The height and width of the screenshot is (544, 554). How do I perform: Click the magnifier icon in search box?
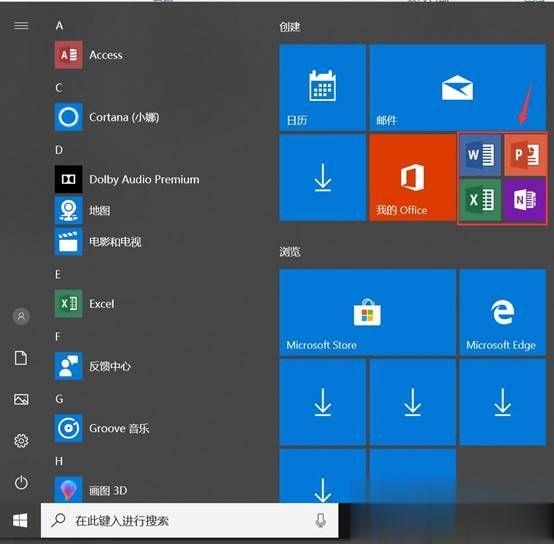click(x=59, y=520)
